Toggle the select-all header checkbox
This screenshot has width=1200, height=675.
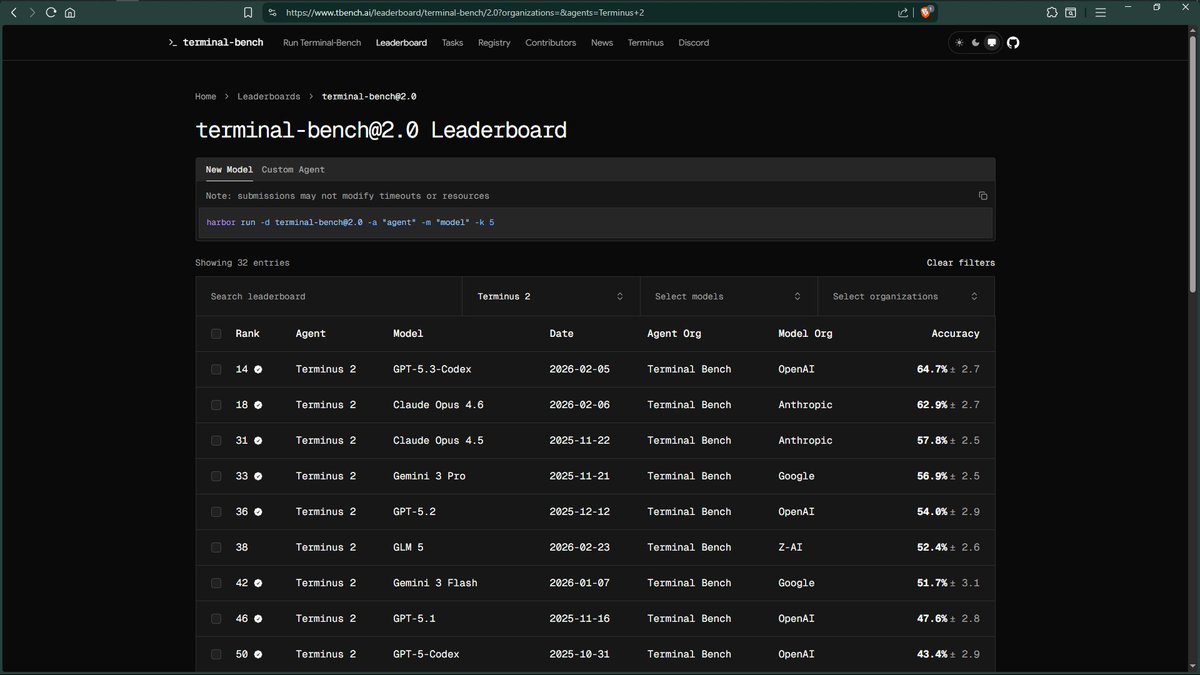[x=216, y=334]
